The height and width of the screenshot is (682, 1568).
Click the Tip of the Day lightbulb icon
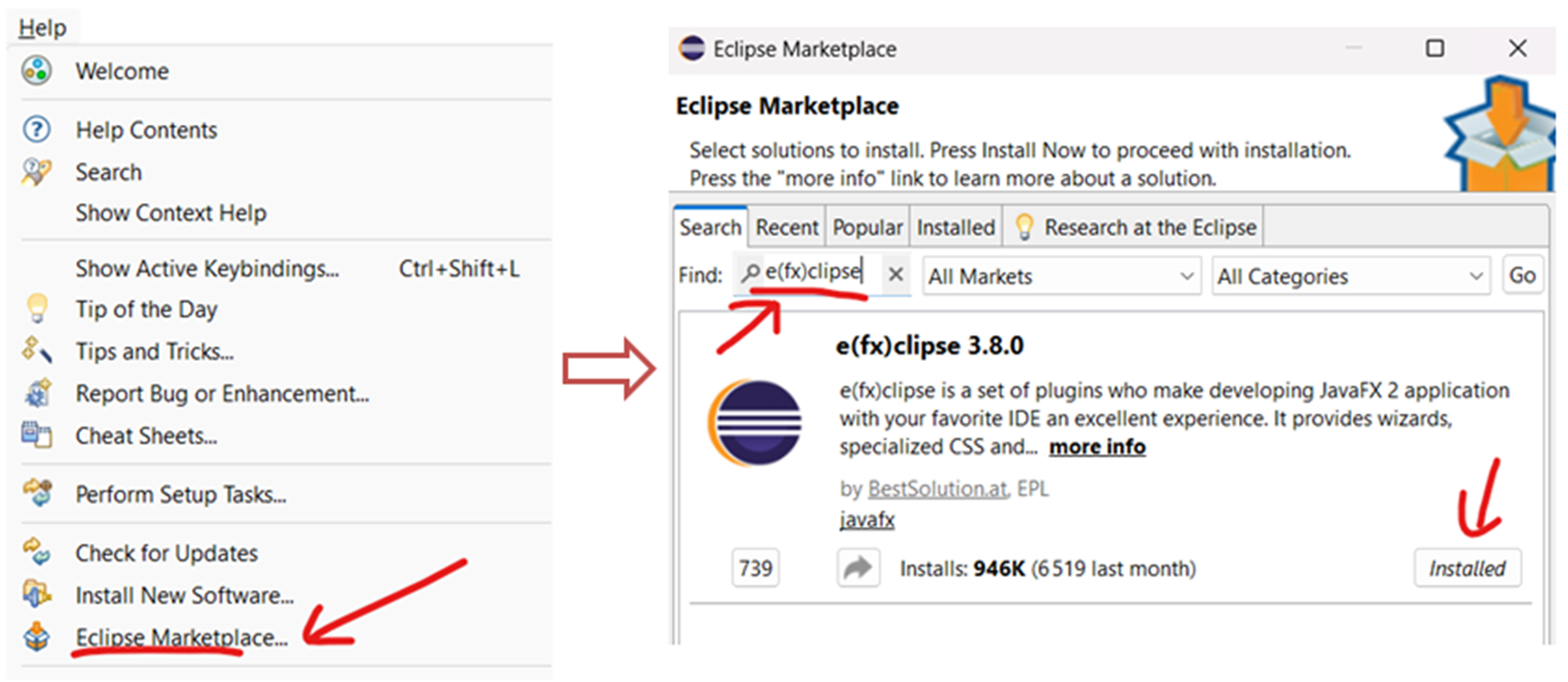[36, 308]
